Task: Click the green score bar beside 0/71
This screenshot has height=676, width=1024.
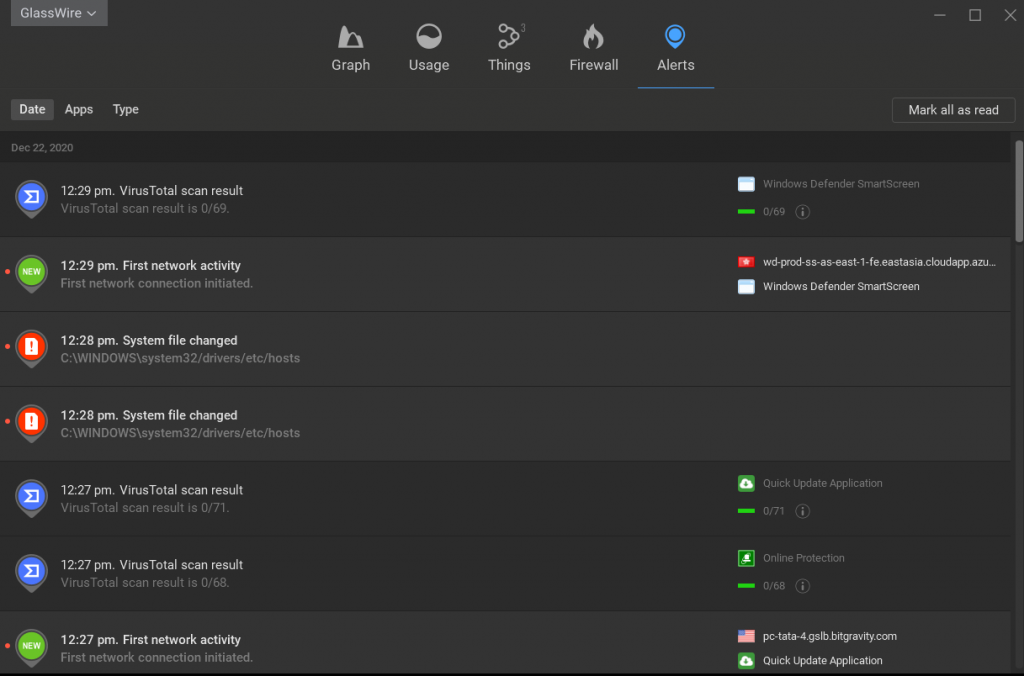Action: (746, 511)
